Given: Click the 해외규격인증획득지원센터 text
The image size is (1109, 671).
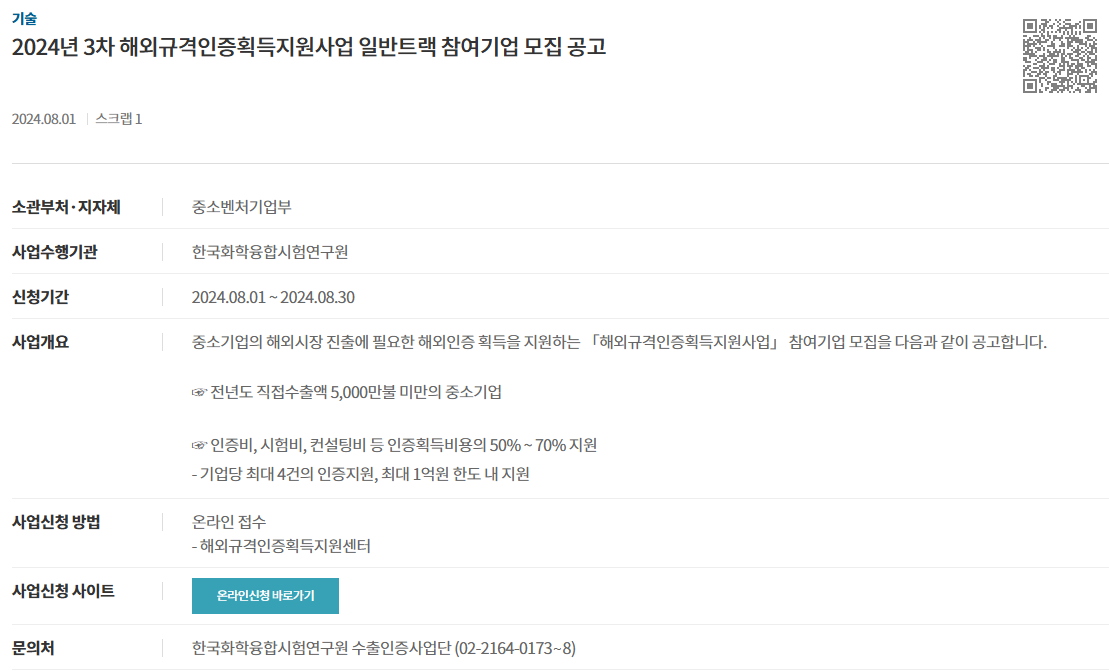Looking at the screenshot, I should [286, 546].
